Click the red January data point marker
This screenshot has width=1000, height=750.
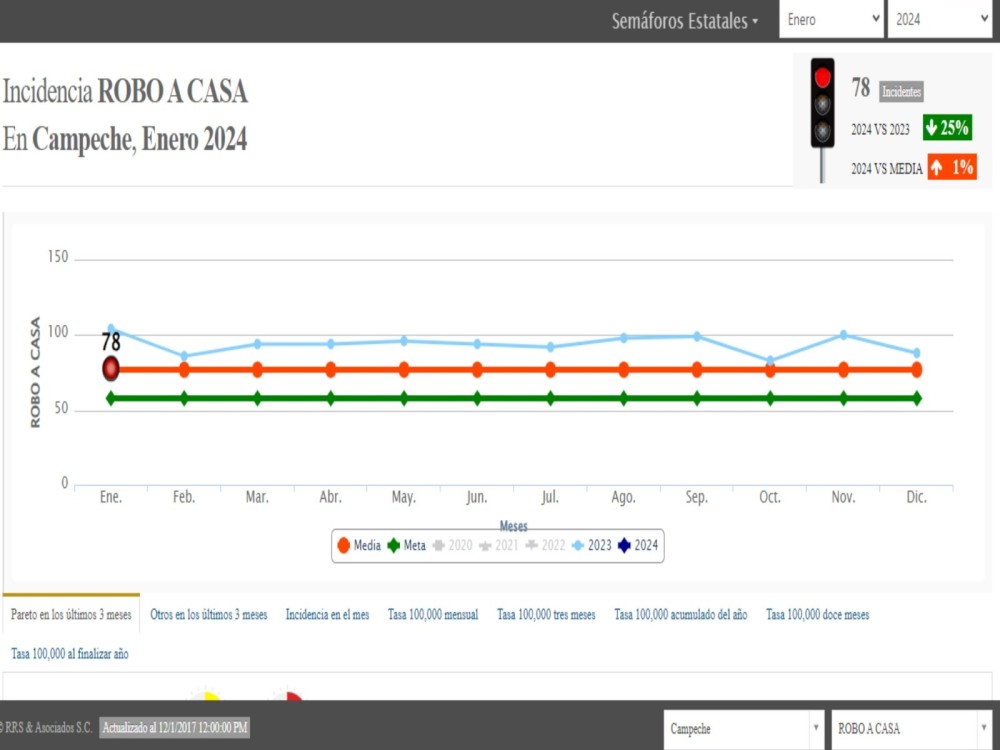[111, 369]
